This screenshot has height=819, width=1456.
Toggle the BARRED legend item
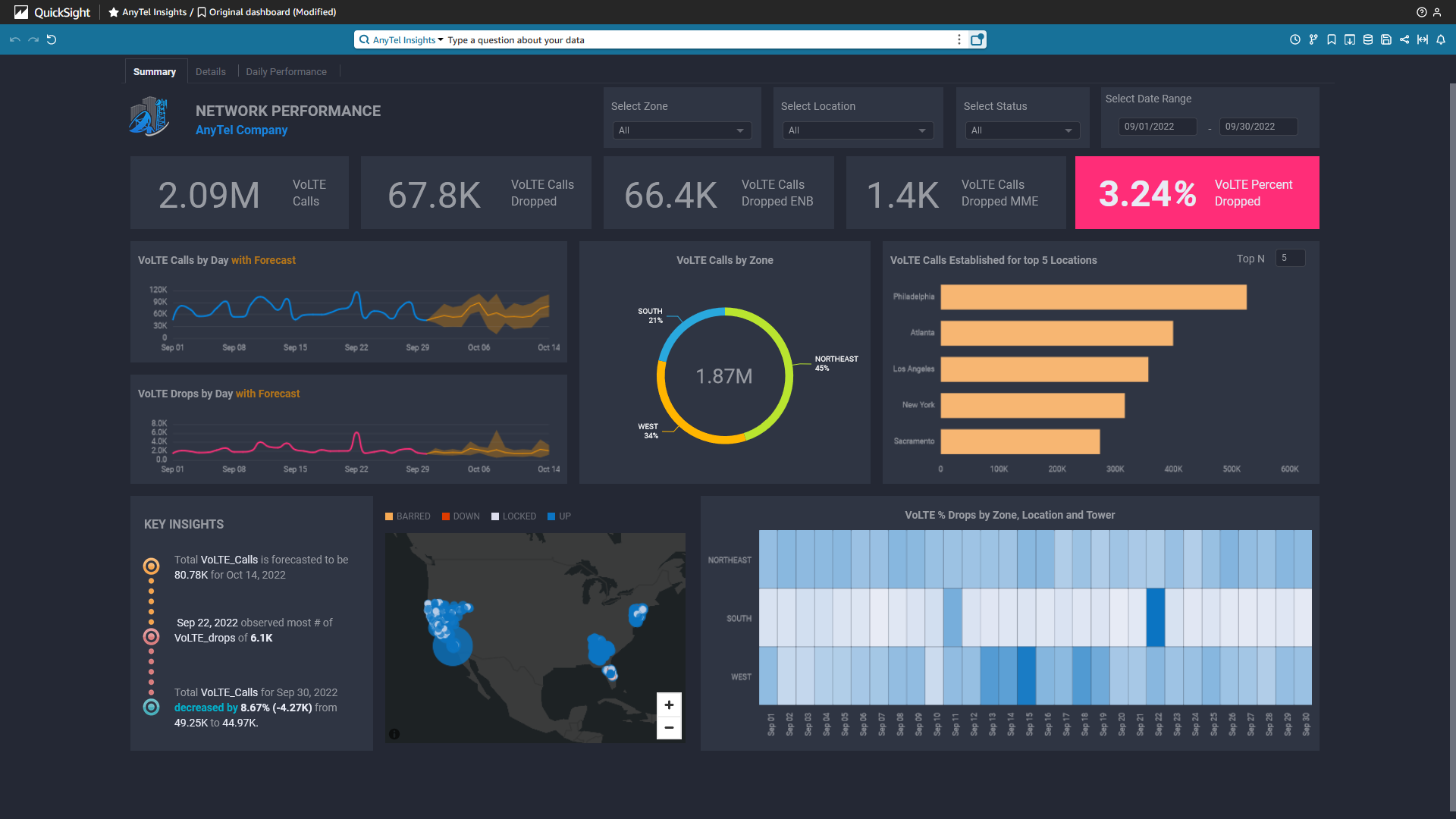coord(408,516)
